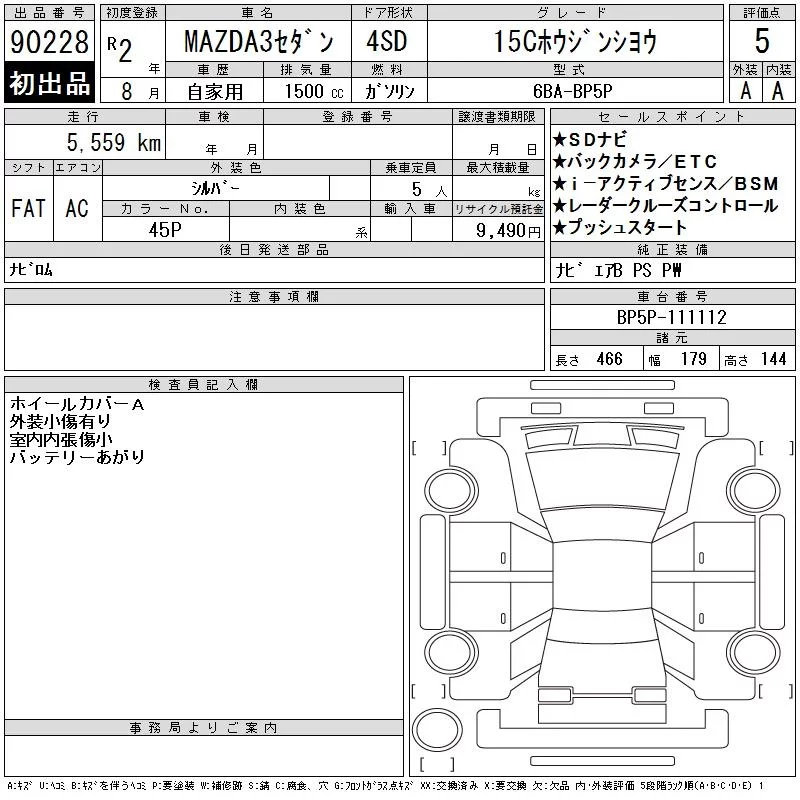Click the front bumper bar in diagram
This screenshot has width=800, height=800.
coord(603,385)
